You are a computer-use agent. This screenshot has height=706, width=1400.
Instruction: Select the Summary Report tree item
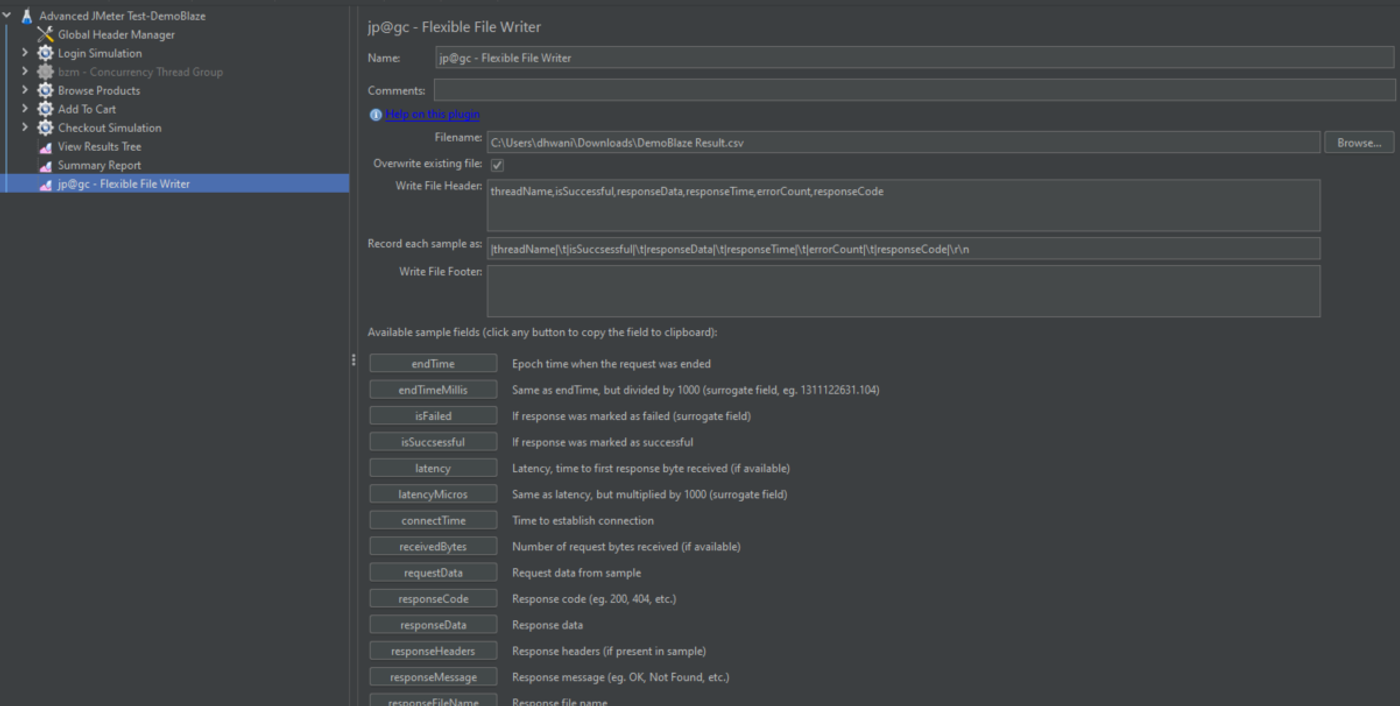(99, 165)
